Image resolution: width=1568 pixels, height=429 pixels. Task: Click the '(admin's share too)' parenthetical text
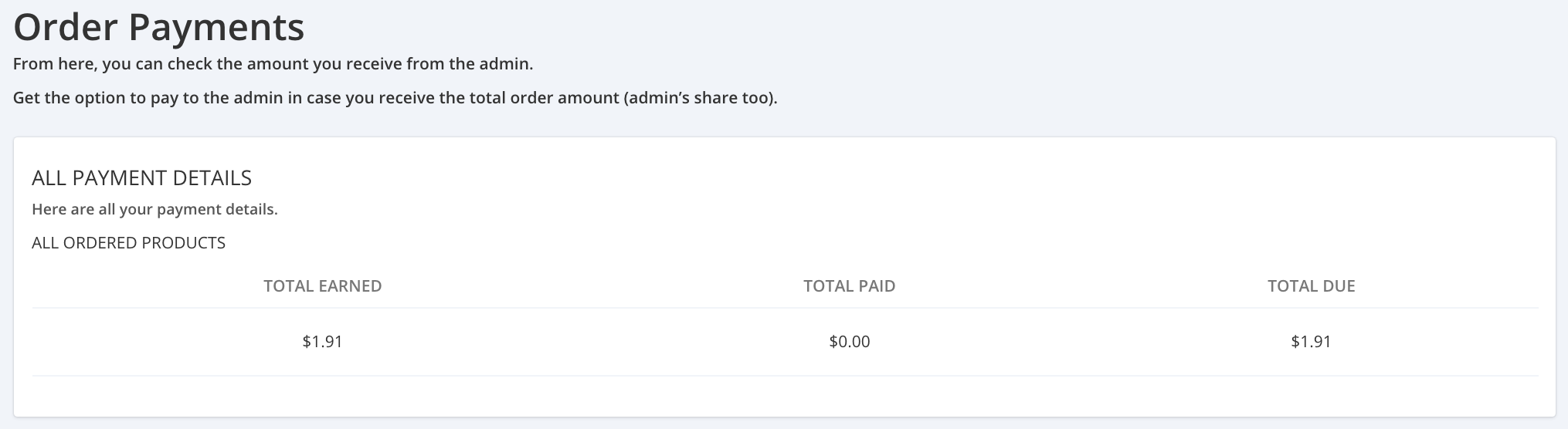tap(701, 99)
